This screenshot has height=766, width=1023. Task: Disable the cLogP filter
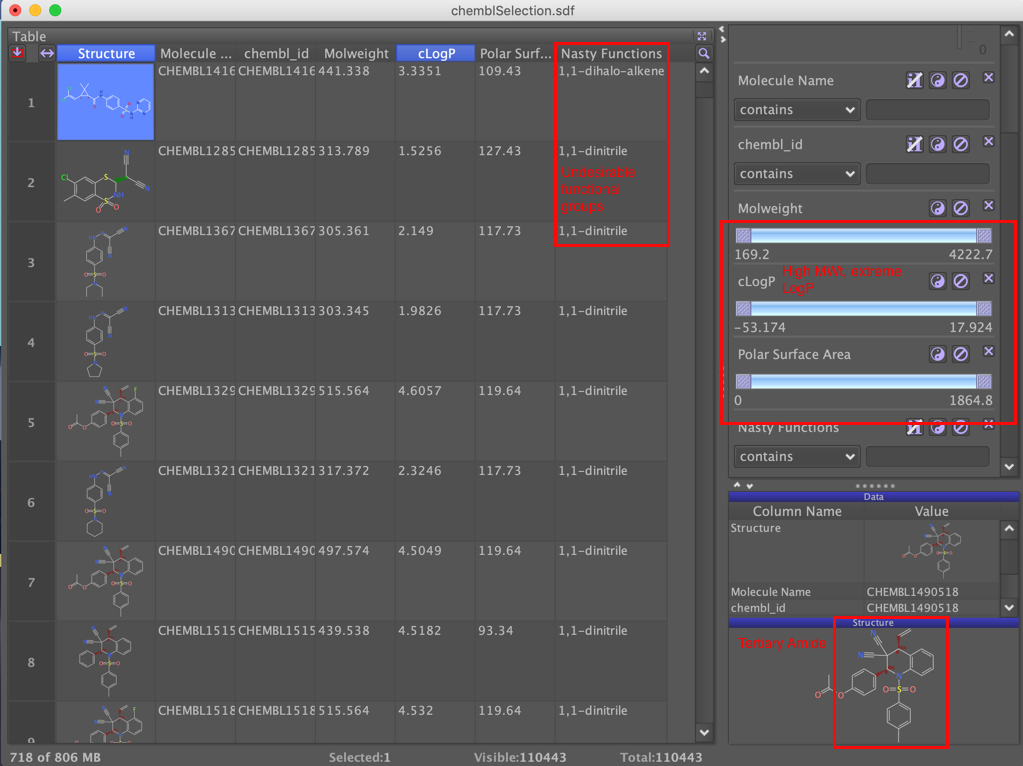(960, 281)
